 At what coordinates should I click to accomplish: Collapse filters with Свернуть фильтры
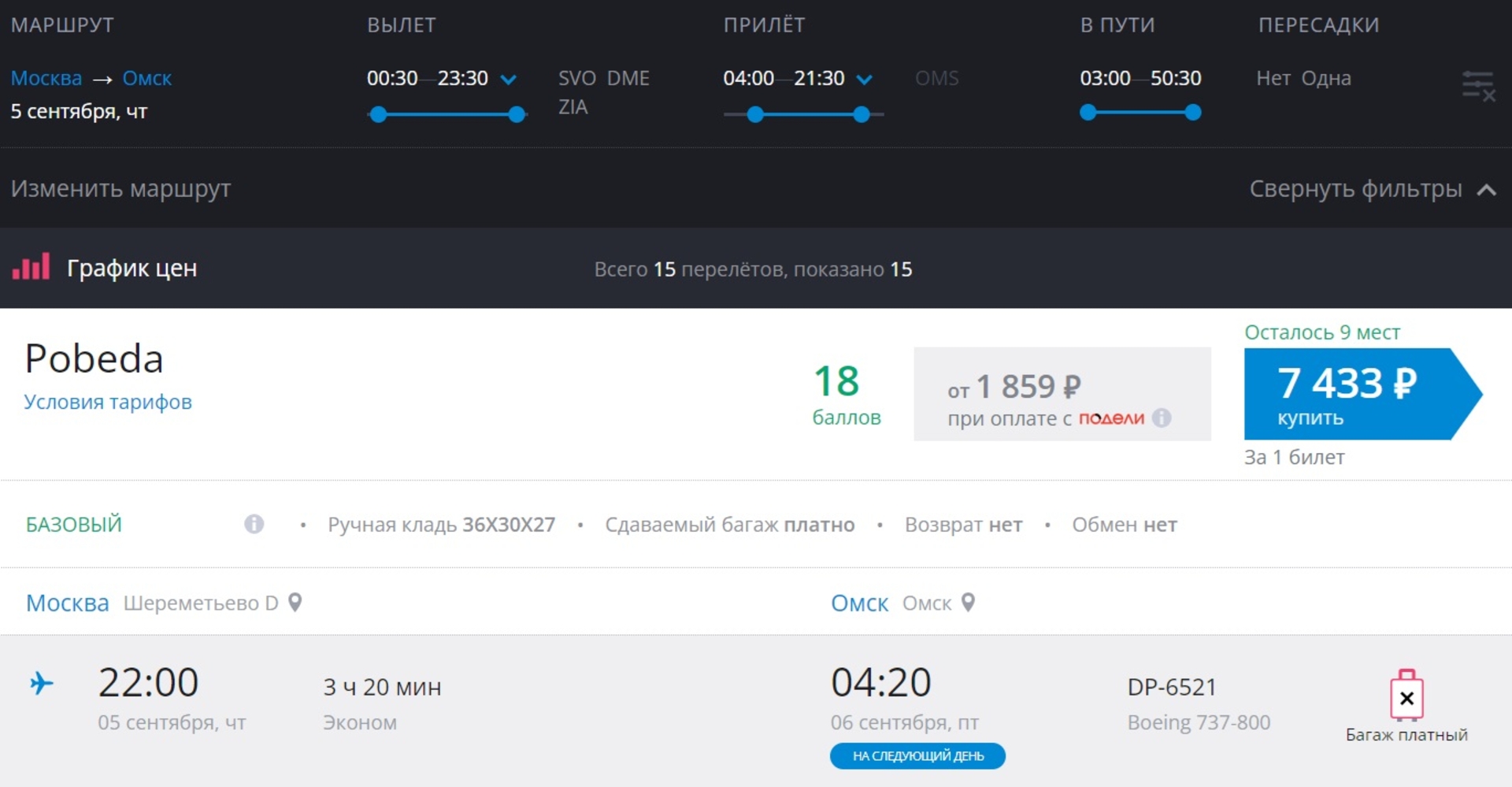1371,189
